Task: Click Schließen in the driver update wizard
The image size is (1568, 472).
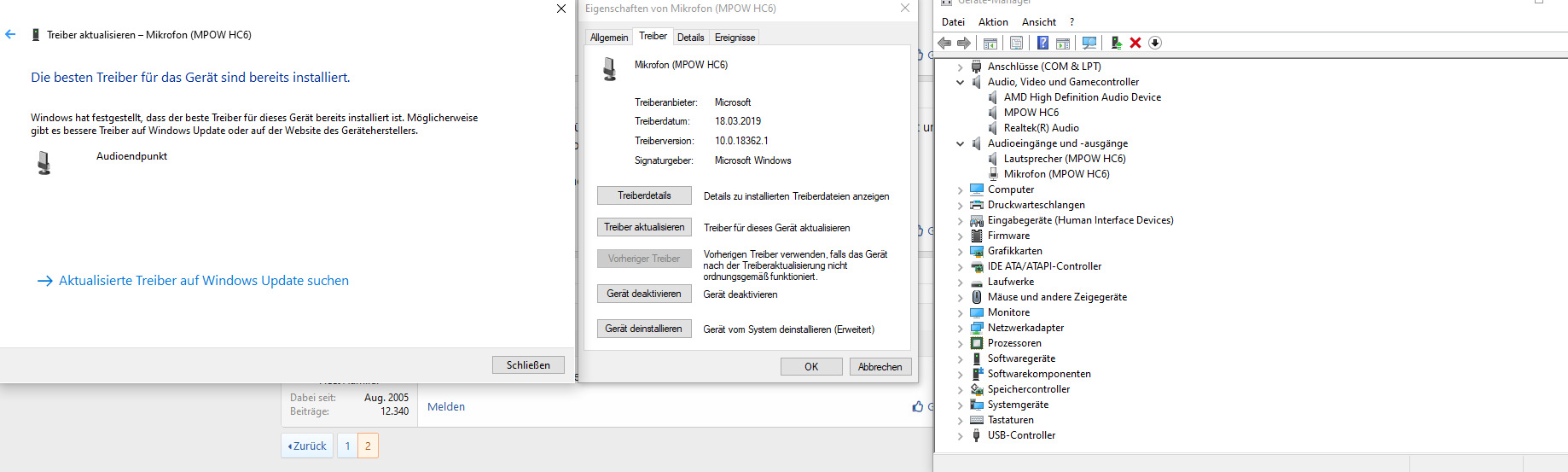Action: (528, 365)
